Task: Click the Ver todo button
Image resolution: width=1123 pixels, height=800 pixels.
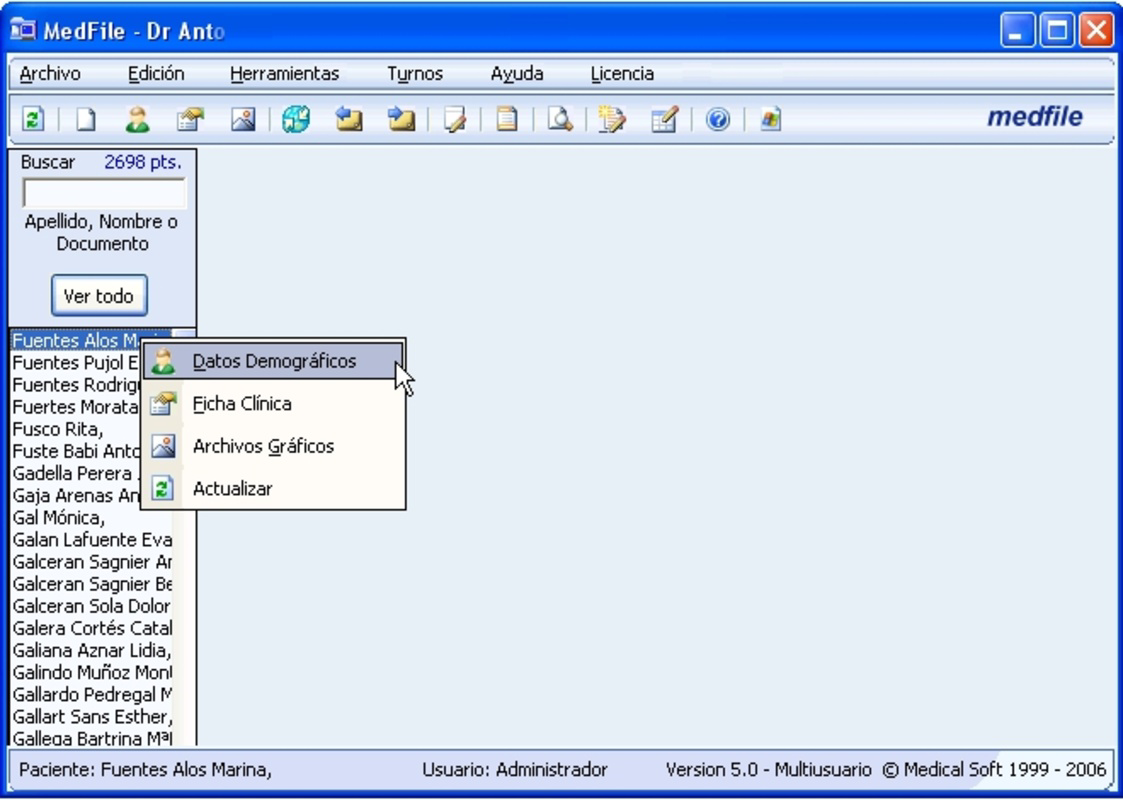Action: 100,296
